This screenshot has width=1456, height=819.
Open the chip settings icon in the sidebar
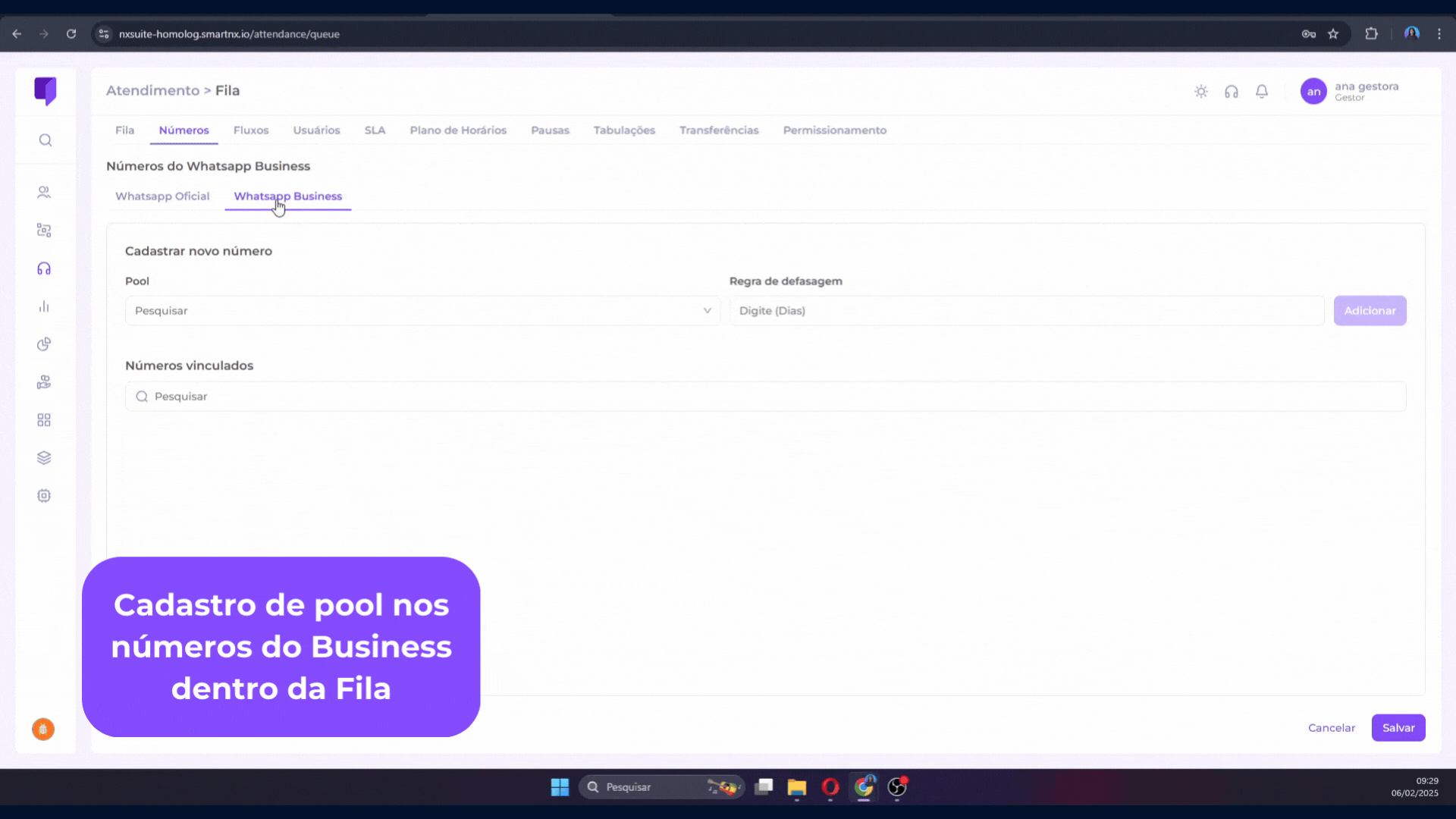click(44, 496)
